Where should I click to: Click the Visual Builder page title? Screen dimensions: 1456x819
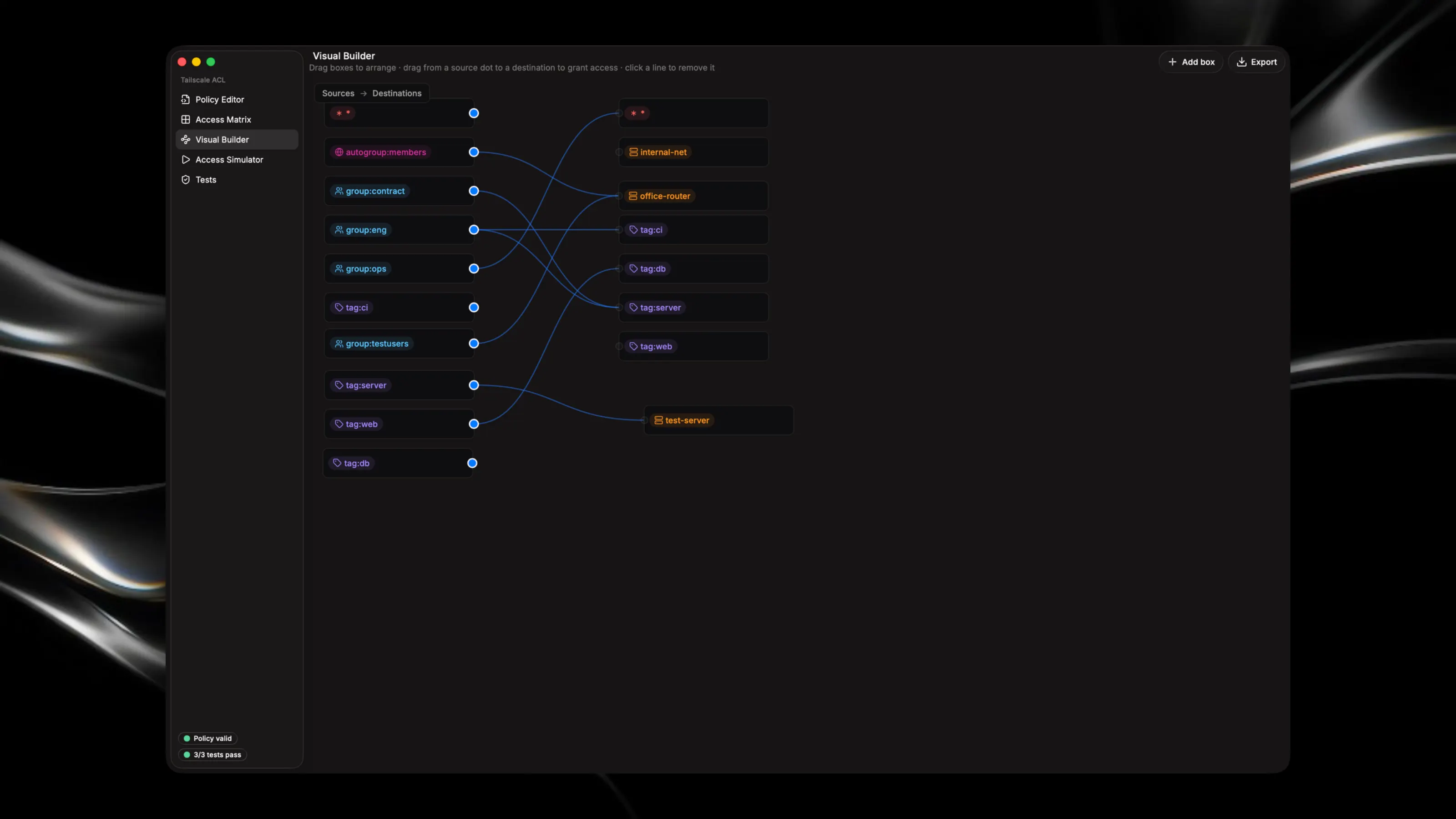tap(344, 56)
